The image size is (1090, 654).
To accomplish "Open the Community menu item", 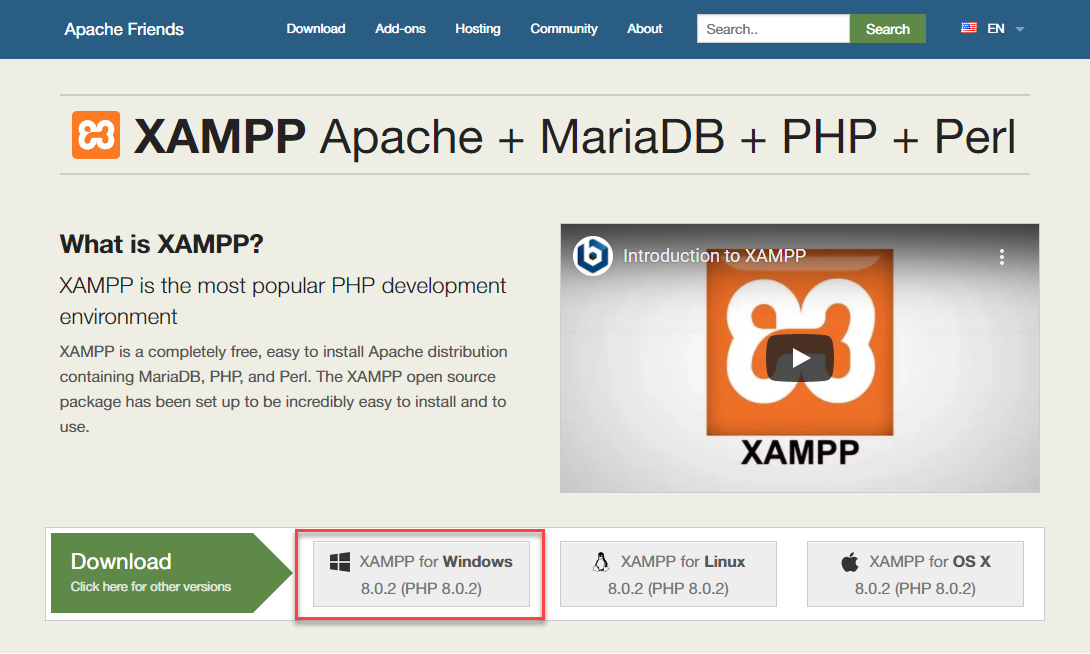I will click(564, 28).
